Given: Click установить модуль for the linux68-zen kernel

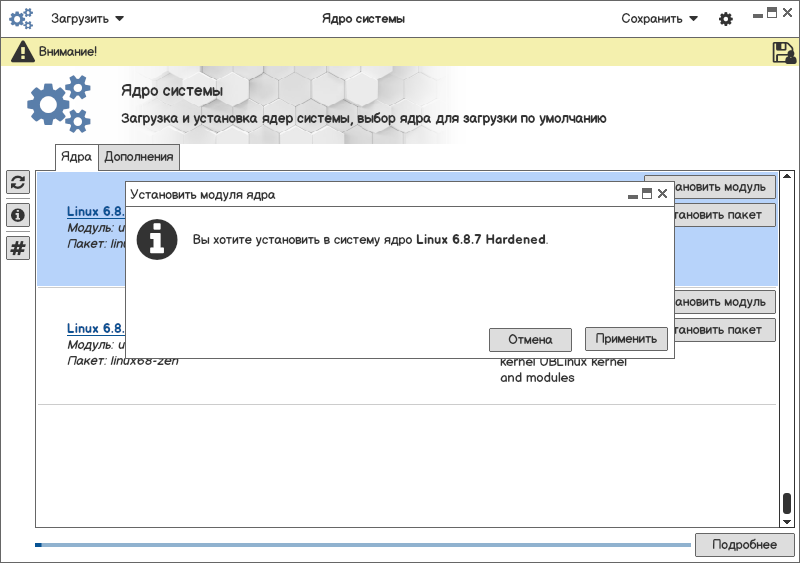Looking at the screenshot, I should 725,302.
